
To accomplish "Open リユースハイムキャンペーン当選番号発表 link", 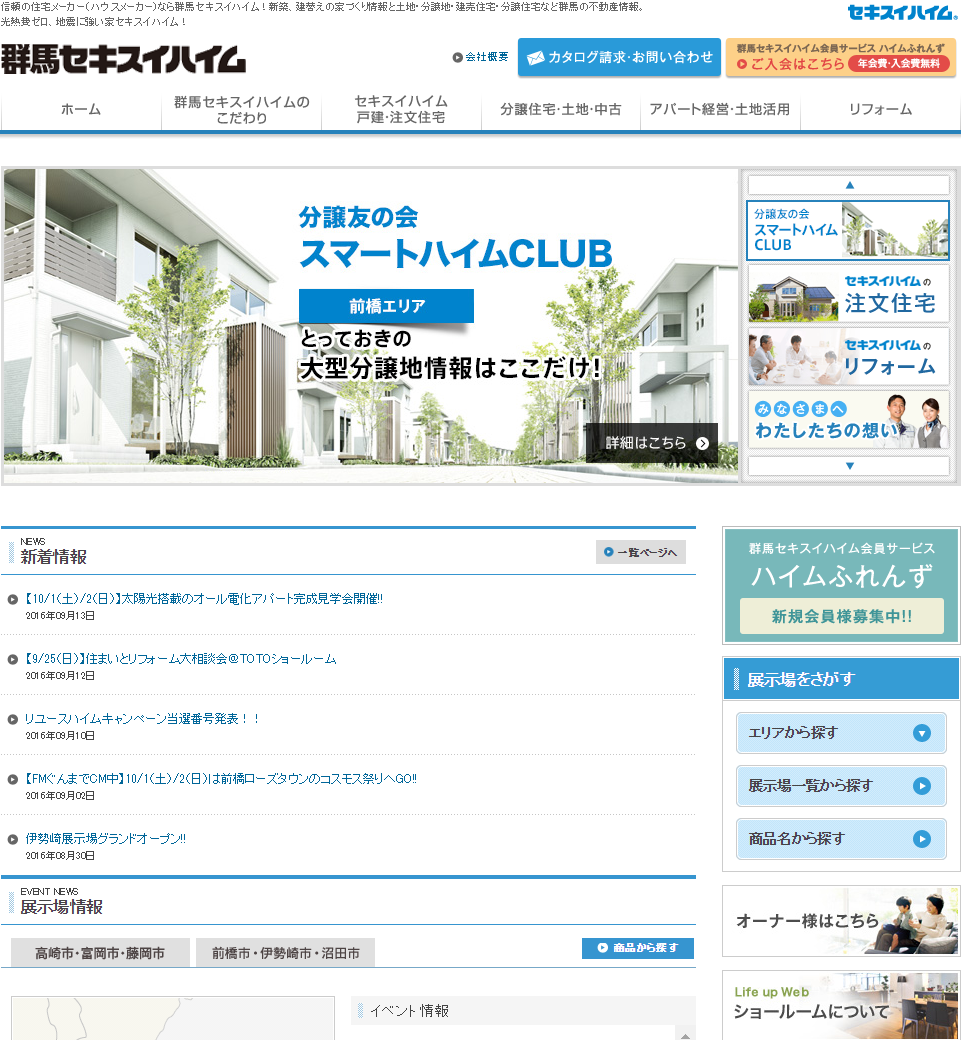I will tap(142, 718).
